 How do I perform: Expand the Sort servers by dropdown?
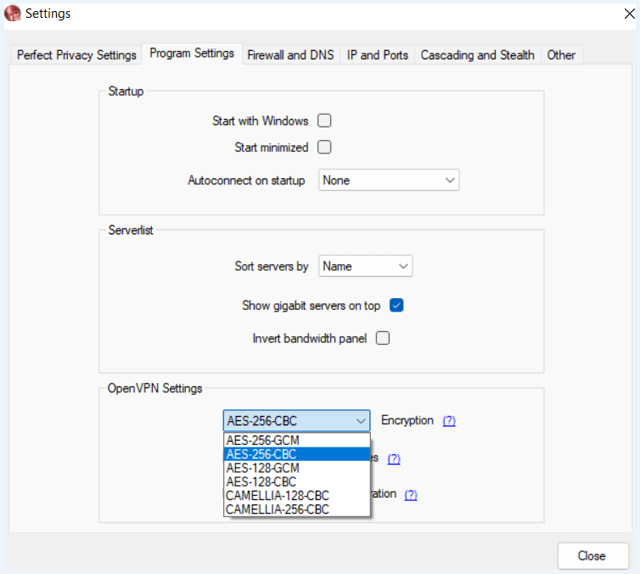(x=365, y=266)
